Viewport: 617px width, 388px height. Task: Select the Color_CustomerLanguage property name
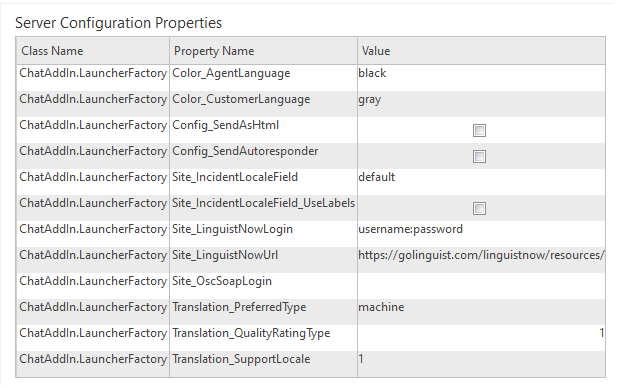coord(241,99)
